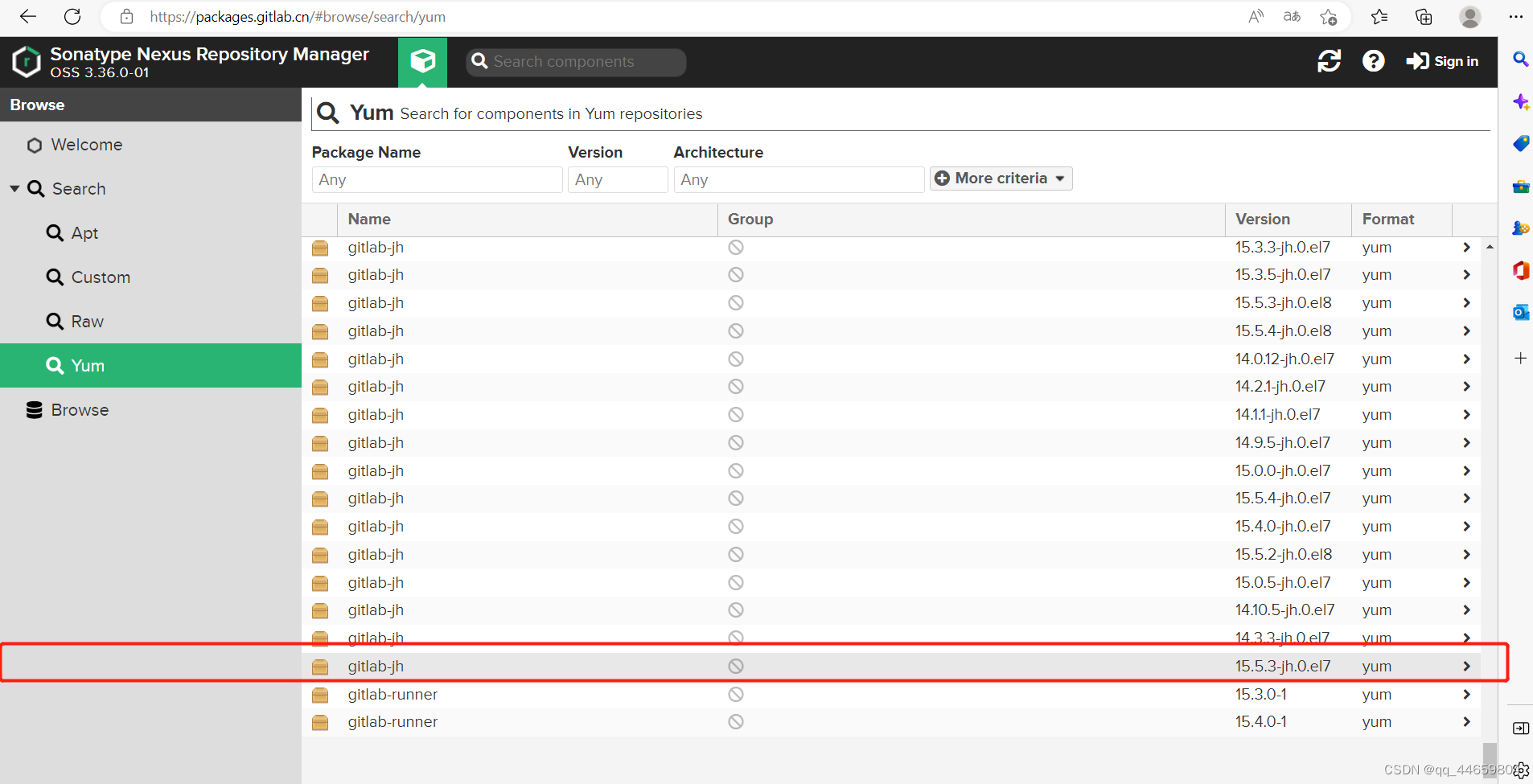The image size is (1533, 784).
Task: Click the empty group icon in the 15.4.0-jh.0.el7 row
Action: pyautogui.click(x=736, y=527)
